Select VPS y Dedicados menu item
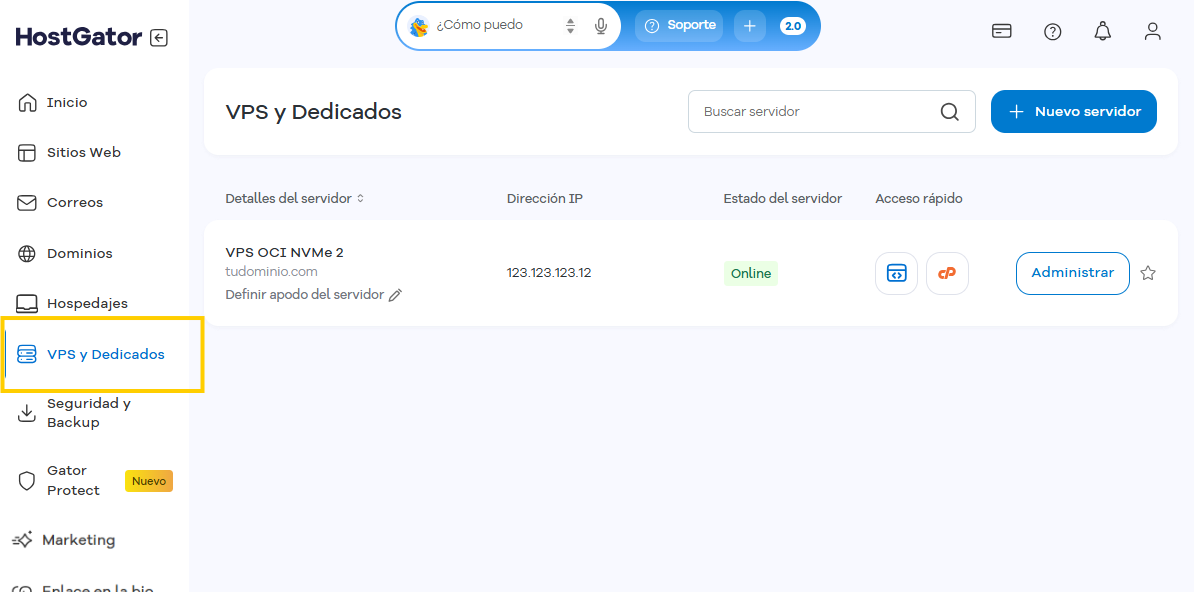 (x=105, y=354)
